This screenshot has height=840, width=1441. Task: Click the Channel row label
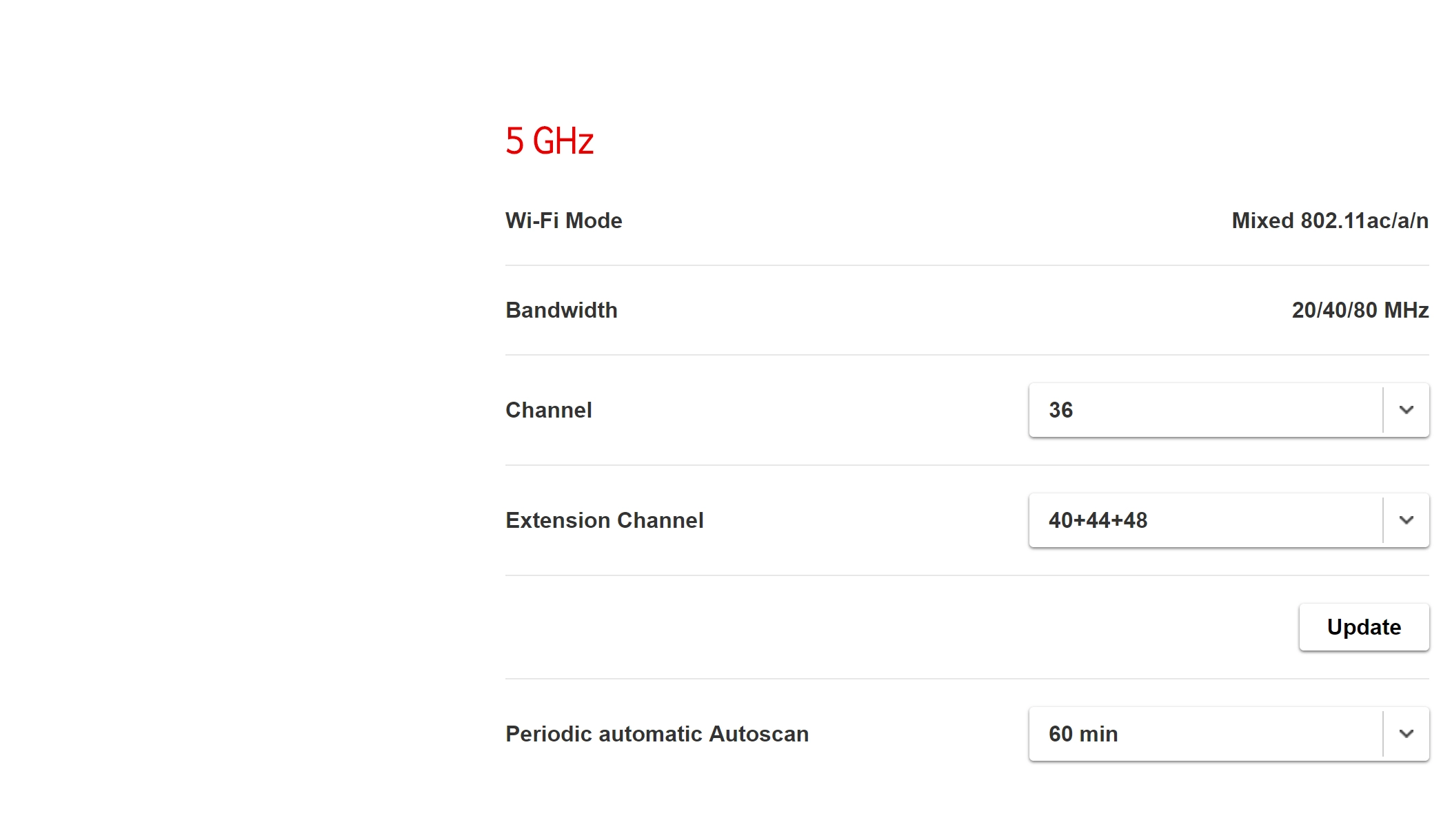click(x=548, y=410)
